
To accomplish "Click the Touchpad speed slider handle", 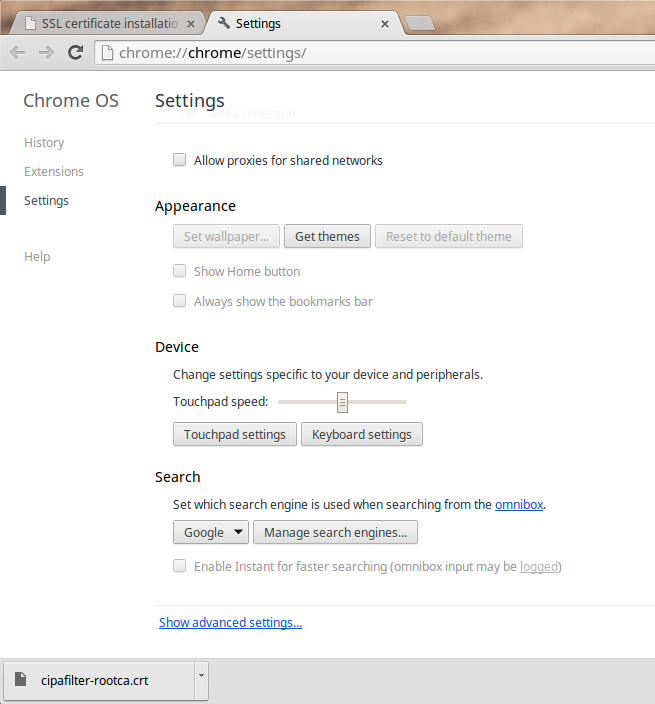I will point(343,402).
